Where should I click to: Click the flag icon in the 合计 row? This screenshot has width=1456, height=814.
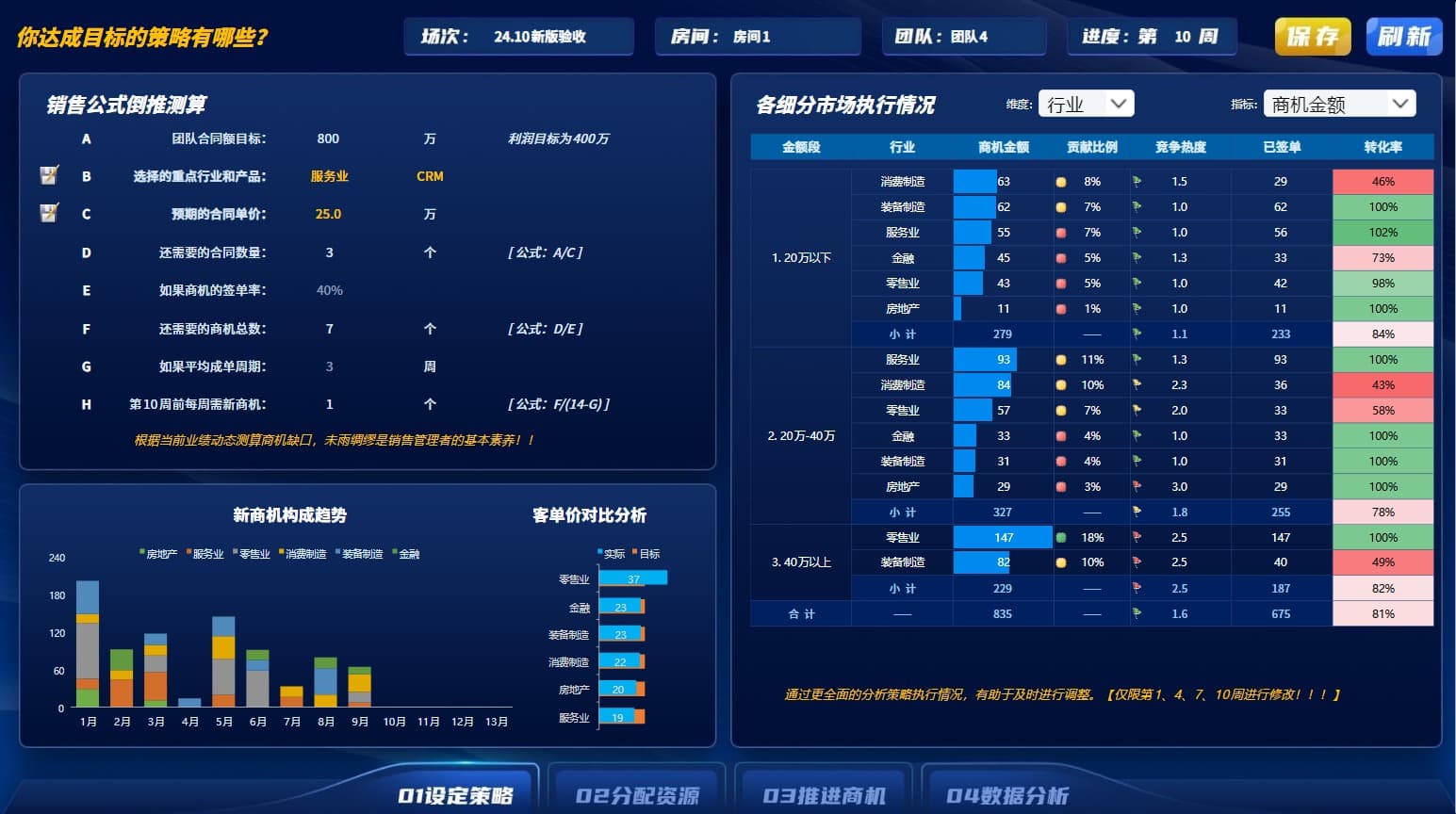pyautogui.click(x=1137, y=613)
